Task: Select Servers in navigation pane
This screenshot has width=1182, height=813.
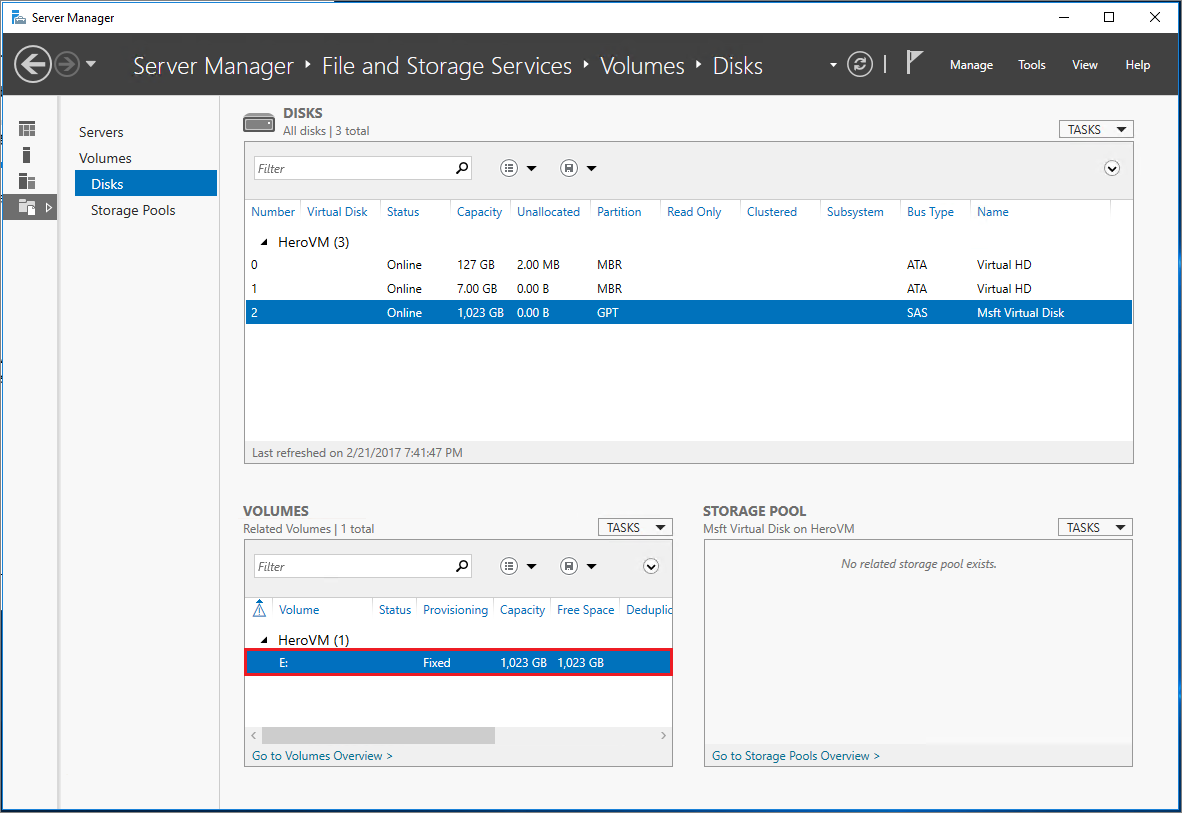Action: (101, 132)
